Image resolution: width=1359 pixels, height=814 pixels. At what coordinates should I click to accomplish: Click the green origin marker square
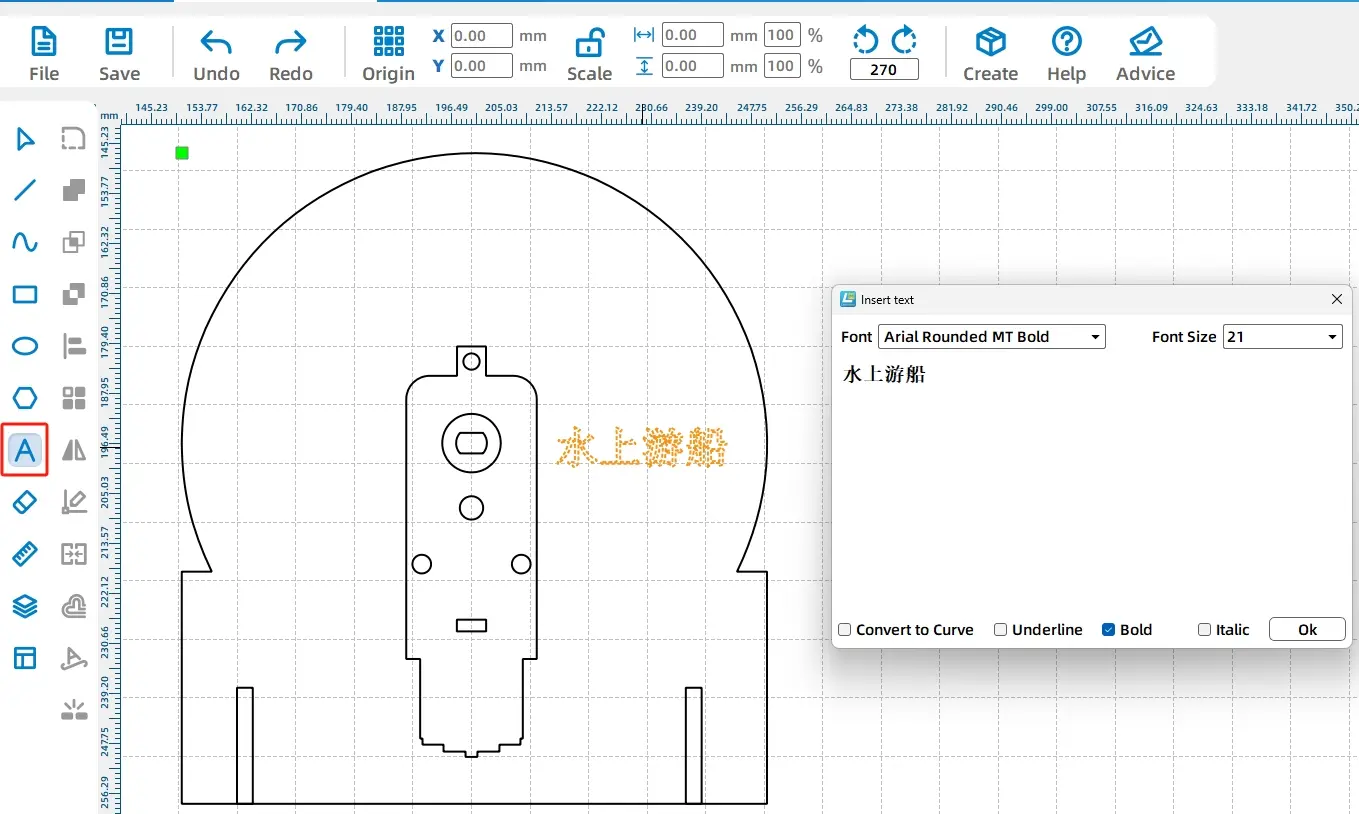pos(182,153)
